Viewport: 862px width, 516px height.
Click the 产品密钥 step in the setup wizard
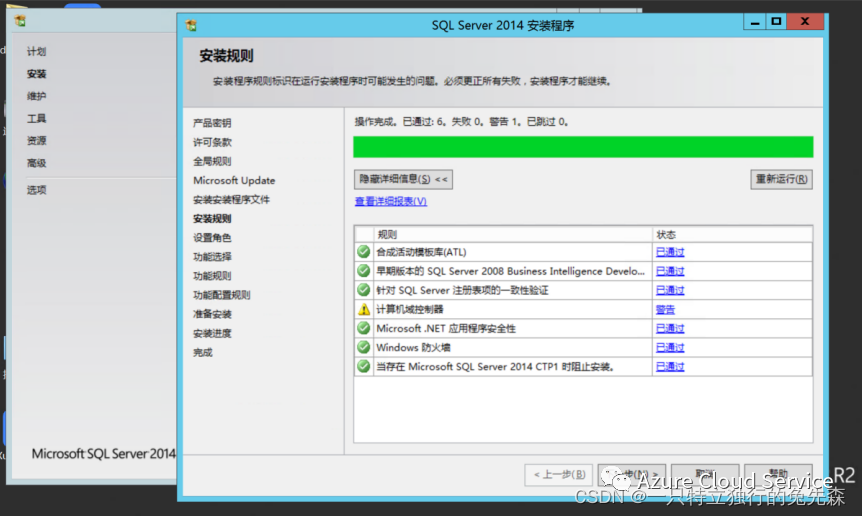212,123
